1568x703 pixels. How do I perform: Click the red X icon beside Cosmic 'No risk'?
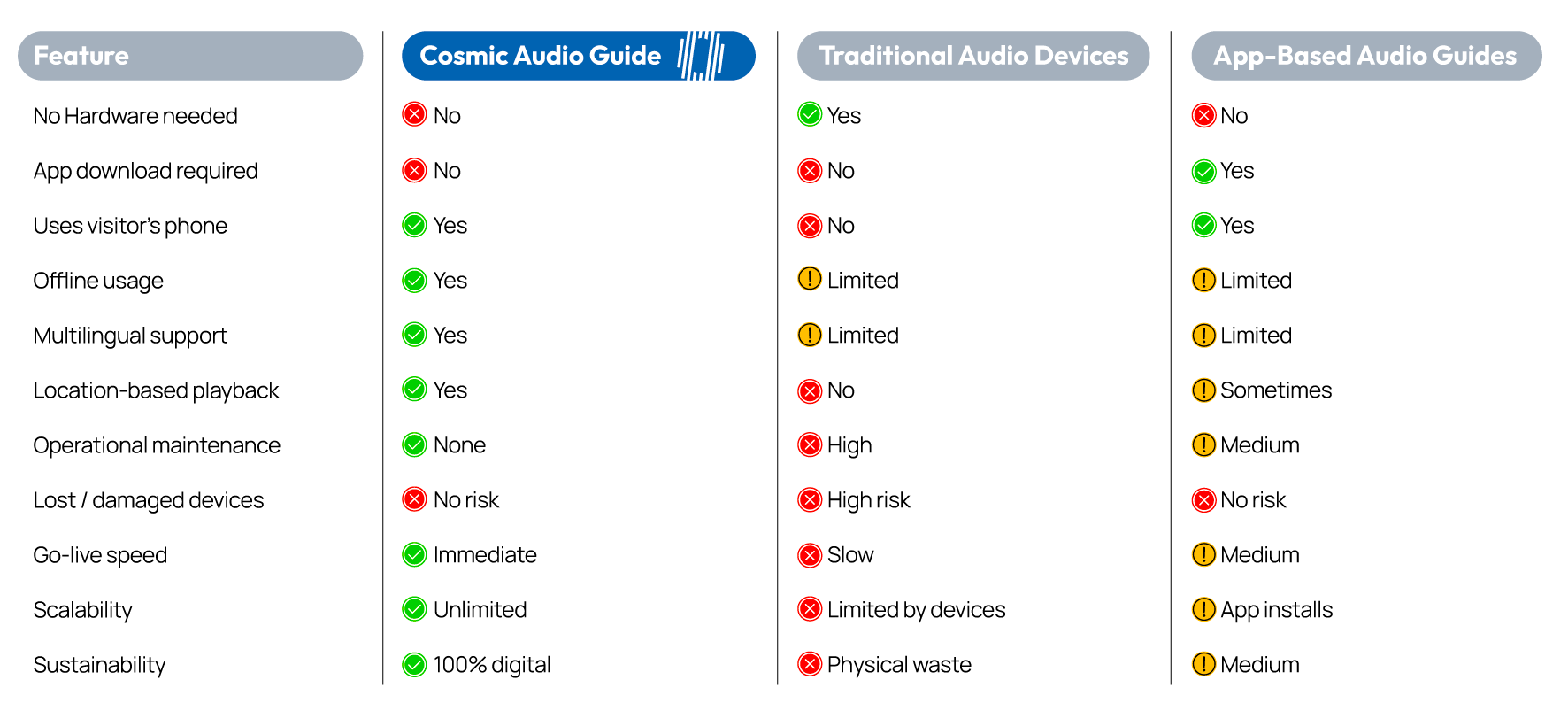point(414,499)
